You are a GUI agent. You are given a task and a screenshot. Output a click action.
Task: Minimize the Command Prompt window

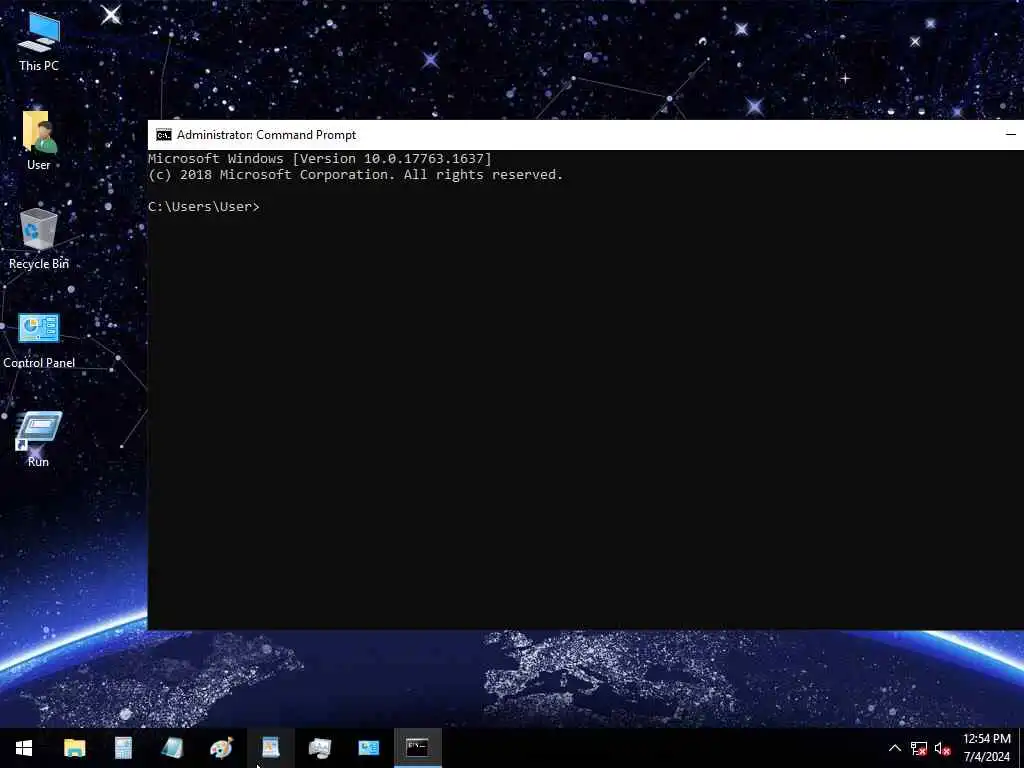1011,135
